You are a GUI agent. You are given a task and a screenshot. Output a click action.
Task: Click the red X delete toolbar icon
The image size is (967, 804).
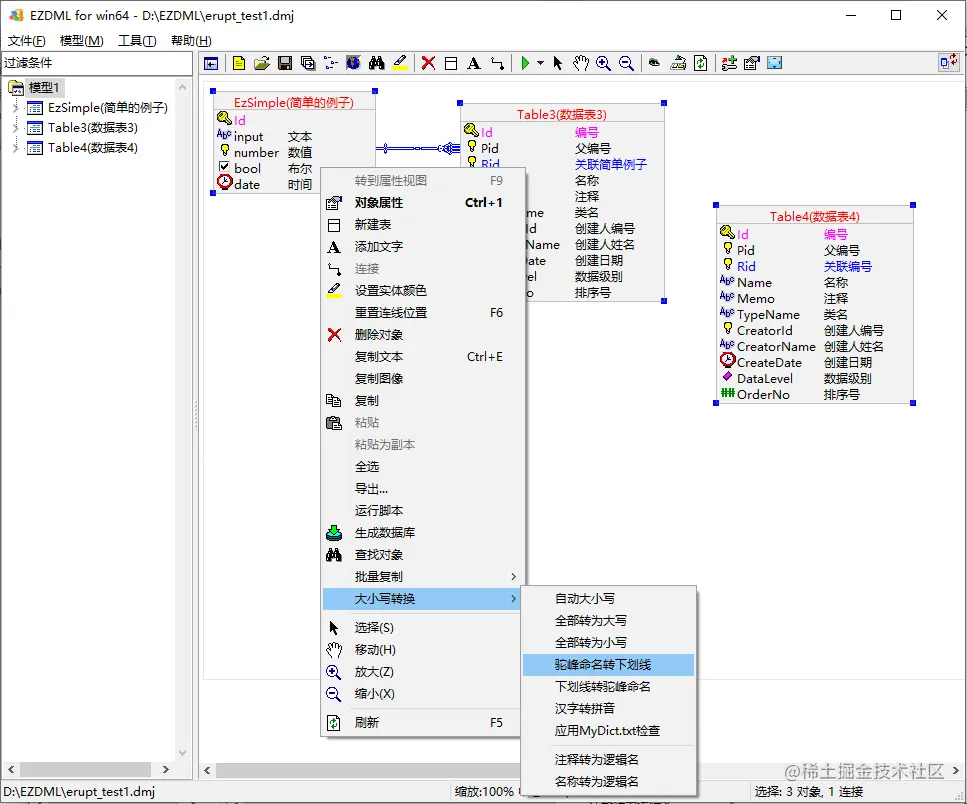(x=428, y=63)
